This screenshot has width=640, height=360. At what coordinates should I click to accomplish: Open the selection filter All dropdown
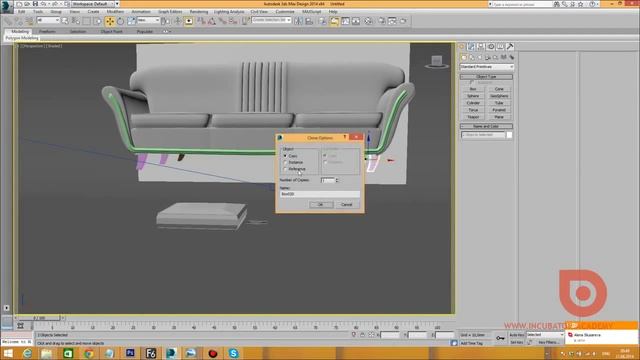[48, 20]
